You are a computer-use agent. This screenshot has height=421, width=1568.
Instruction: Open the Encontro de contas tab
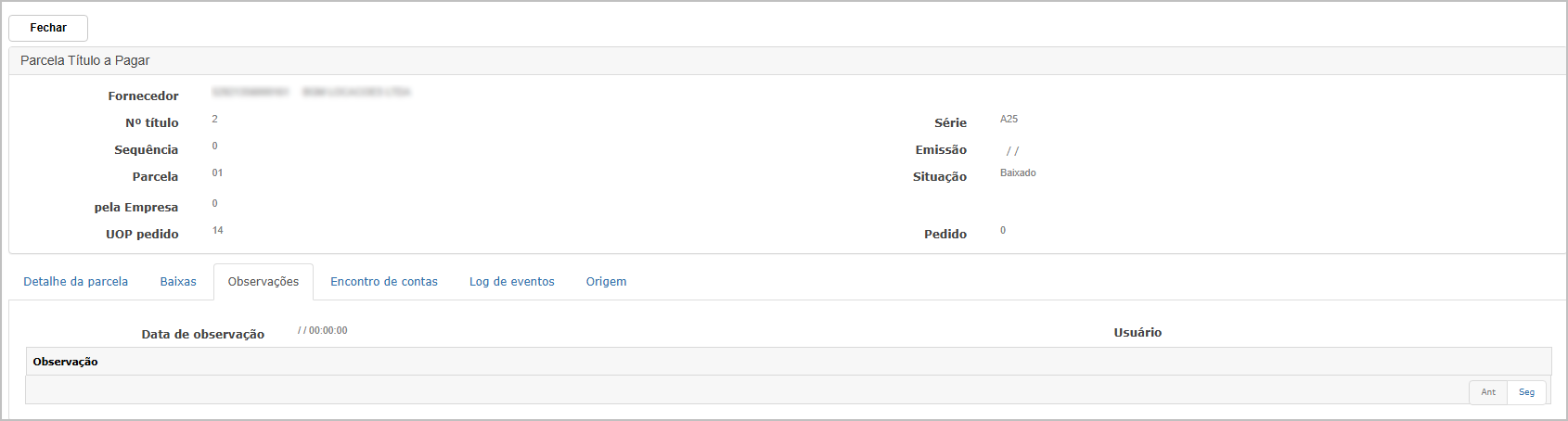384,282
